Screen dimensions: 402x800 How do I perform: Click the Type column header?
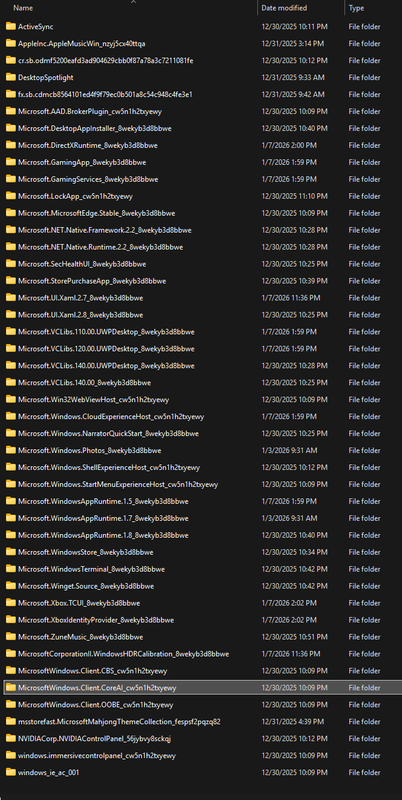(x=356, y=8)
